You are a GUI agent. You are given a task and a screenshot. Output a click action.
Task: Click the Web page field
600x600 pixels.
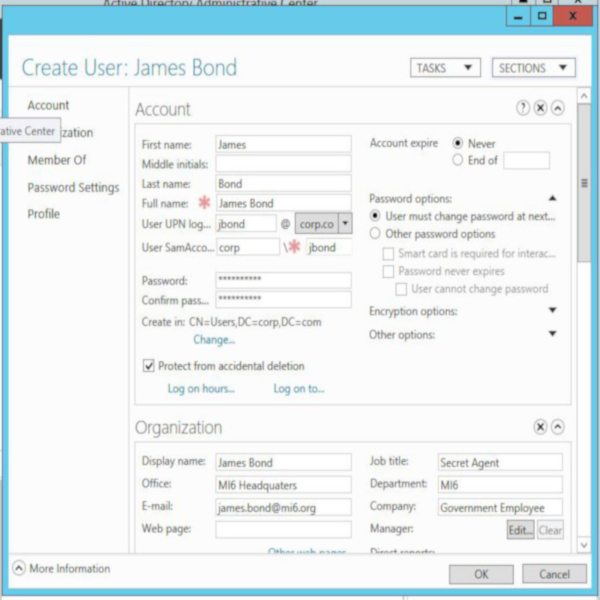coord(283,530)
